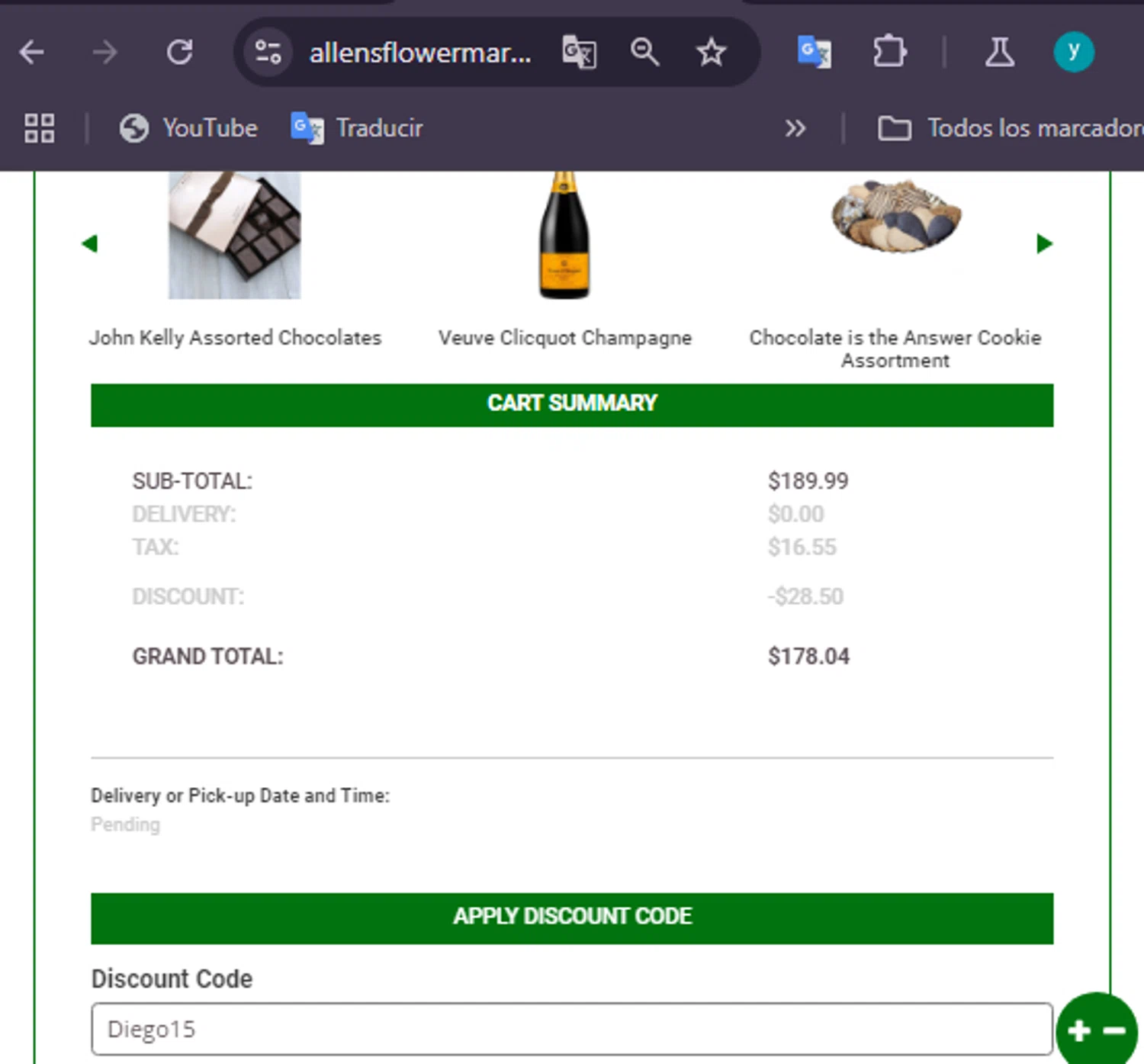Open Chocolate is the Answer Cookie Assortment
This screenshot has height=1064, width=1144.
(895, 349)
